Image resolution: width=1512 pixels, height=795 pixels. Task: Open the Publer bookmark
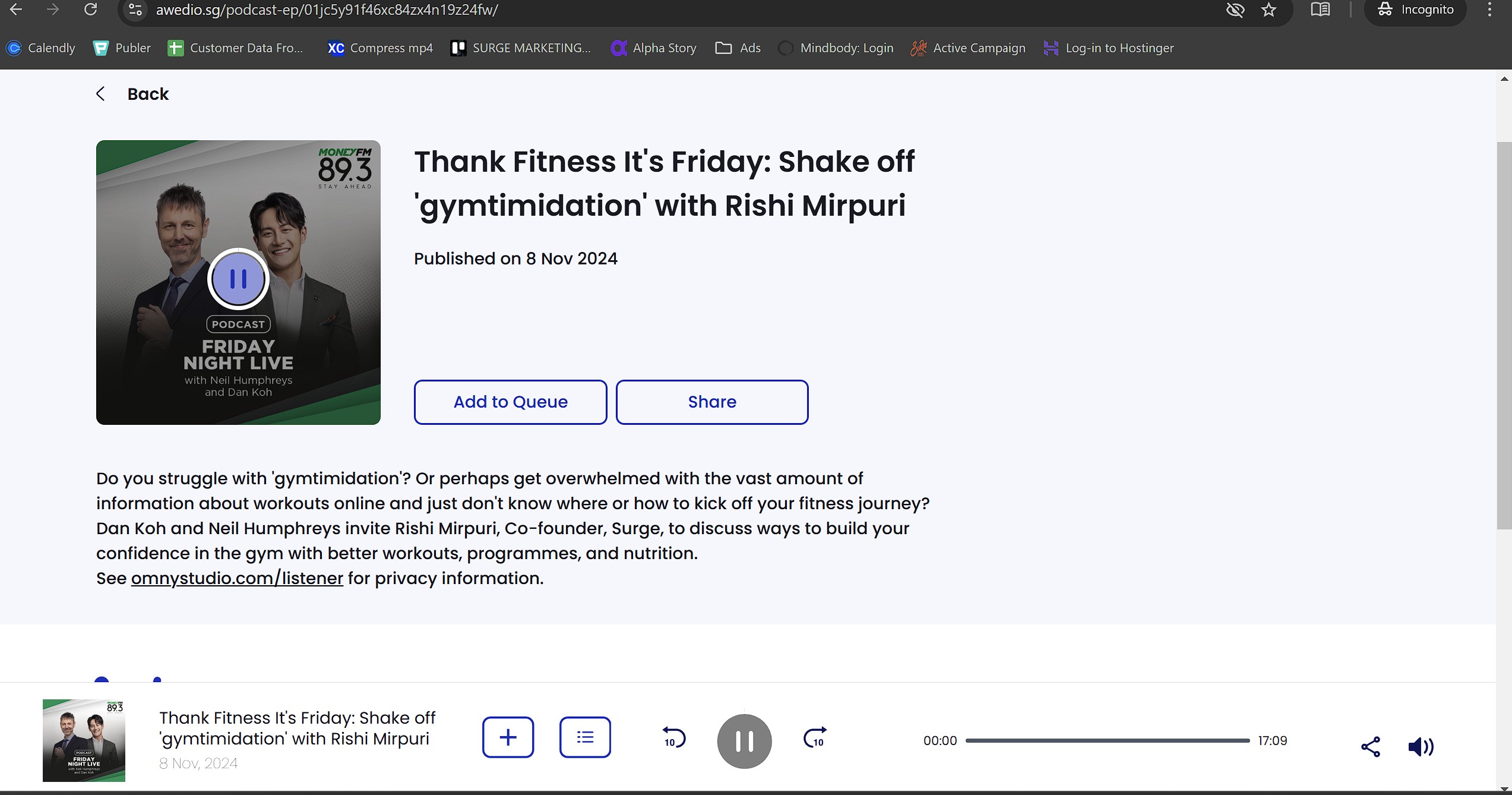pos(122,48)
